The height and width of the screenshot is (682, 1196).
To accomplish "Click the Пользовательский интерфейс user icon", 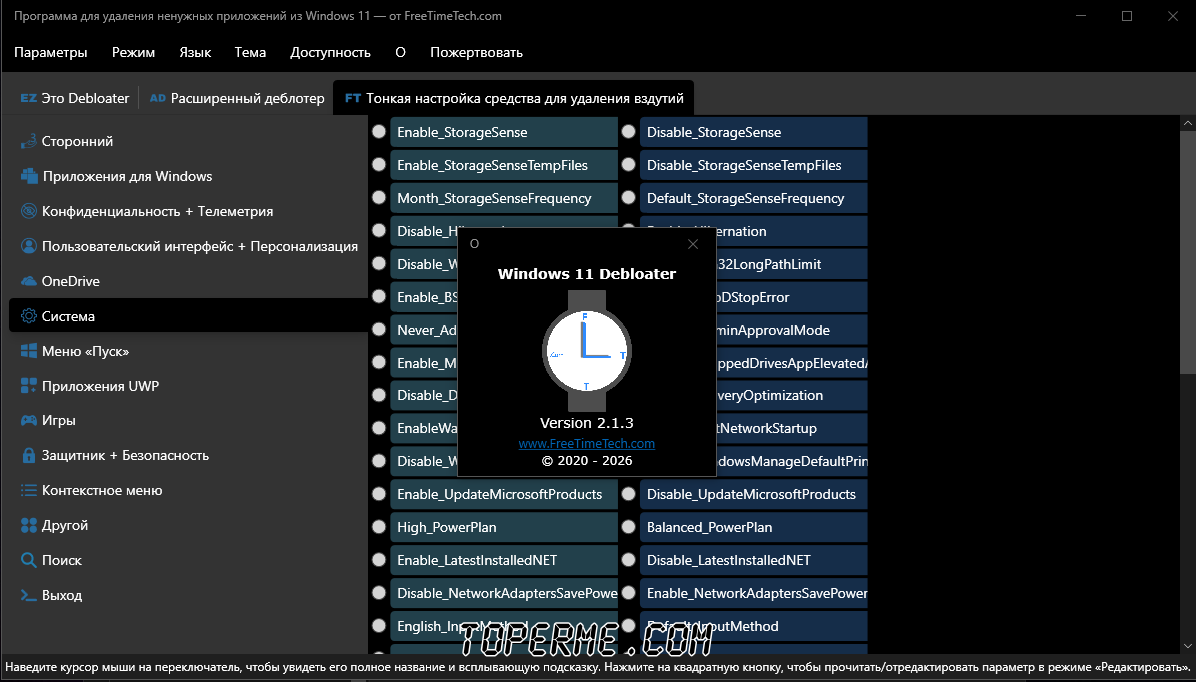I will 28,246.
